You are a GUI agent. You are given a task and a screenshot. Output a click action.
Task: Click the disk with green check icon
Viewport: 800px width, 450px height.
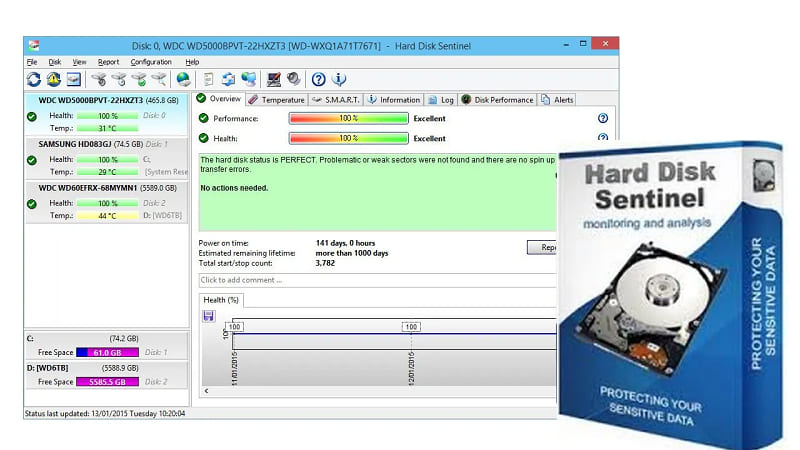pos(139,79)
